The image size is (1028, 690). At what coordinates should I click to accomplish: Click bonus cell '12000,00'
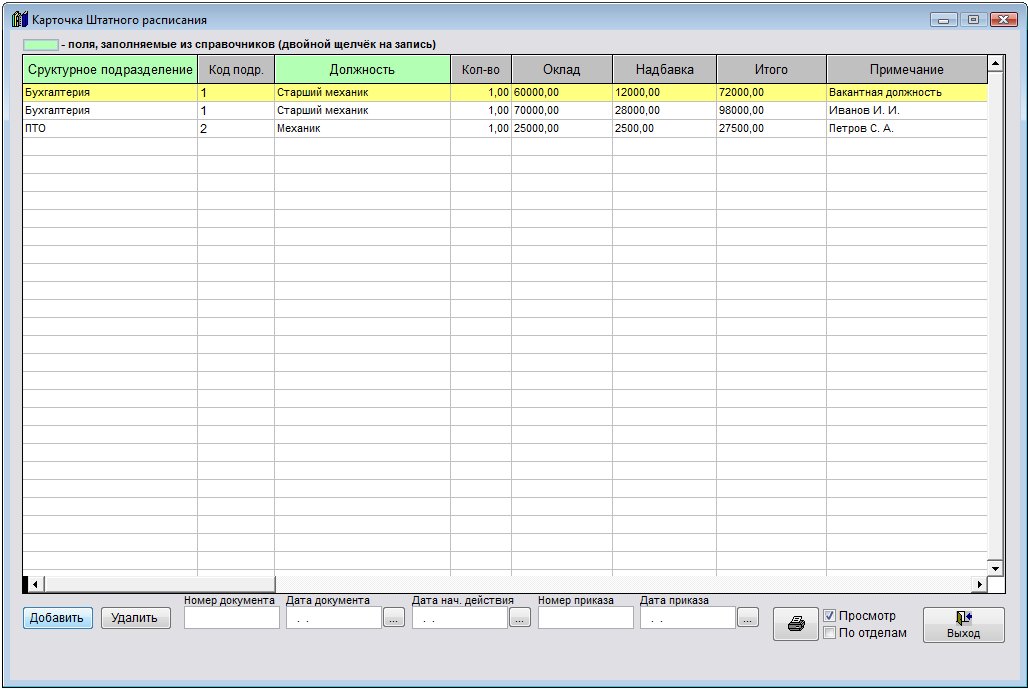coord(665,92)
